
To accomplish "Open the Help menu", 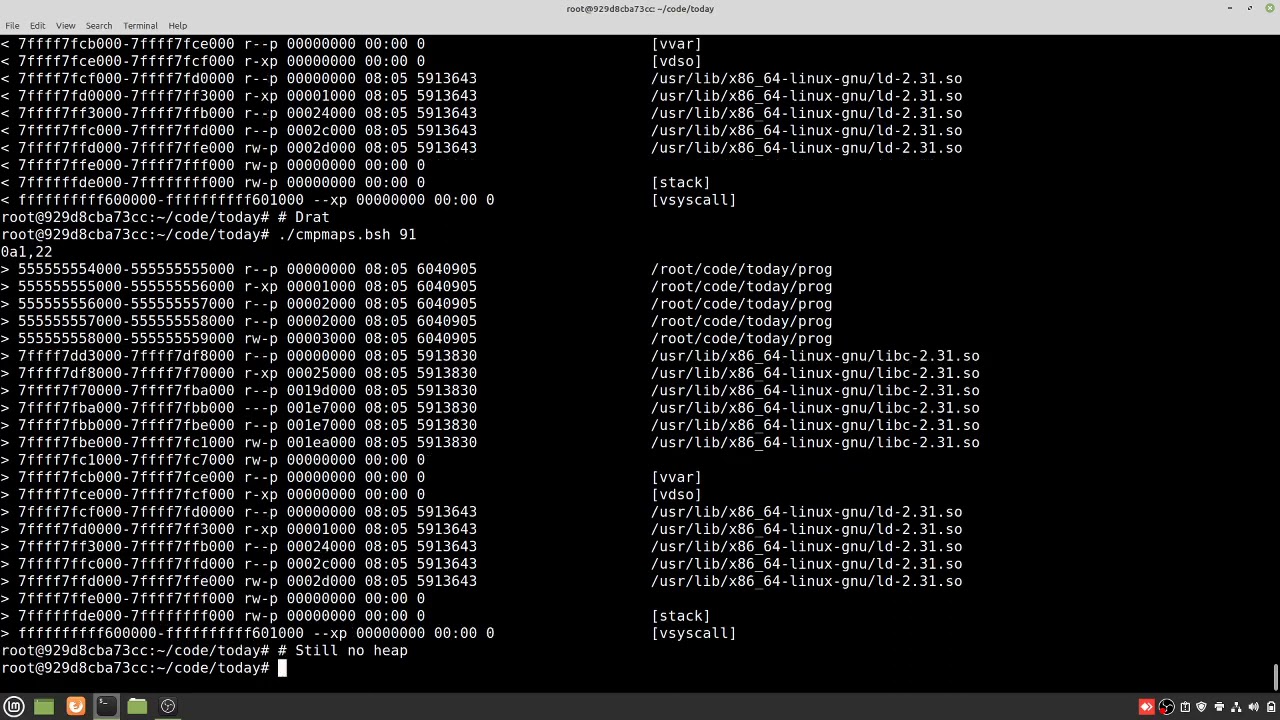I will [177, 25].
